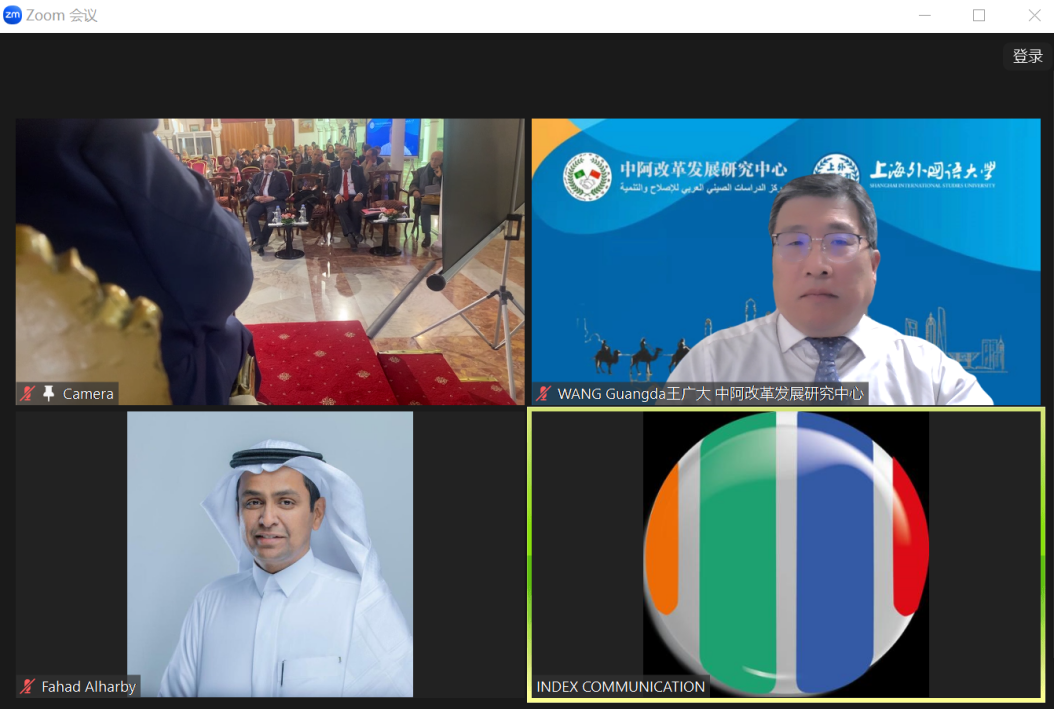Select Fahad Alharby's profile photo tile
Screen dimensions: 1054x709
tap(270, 550)
